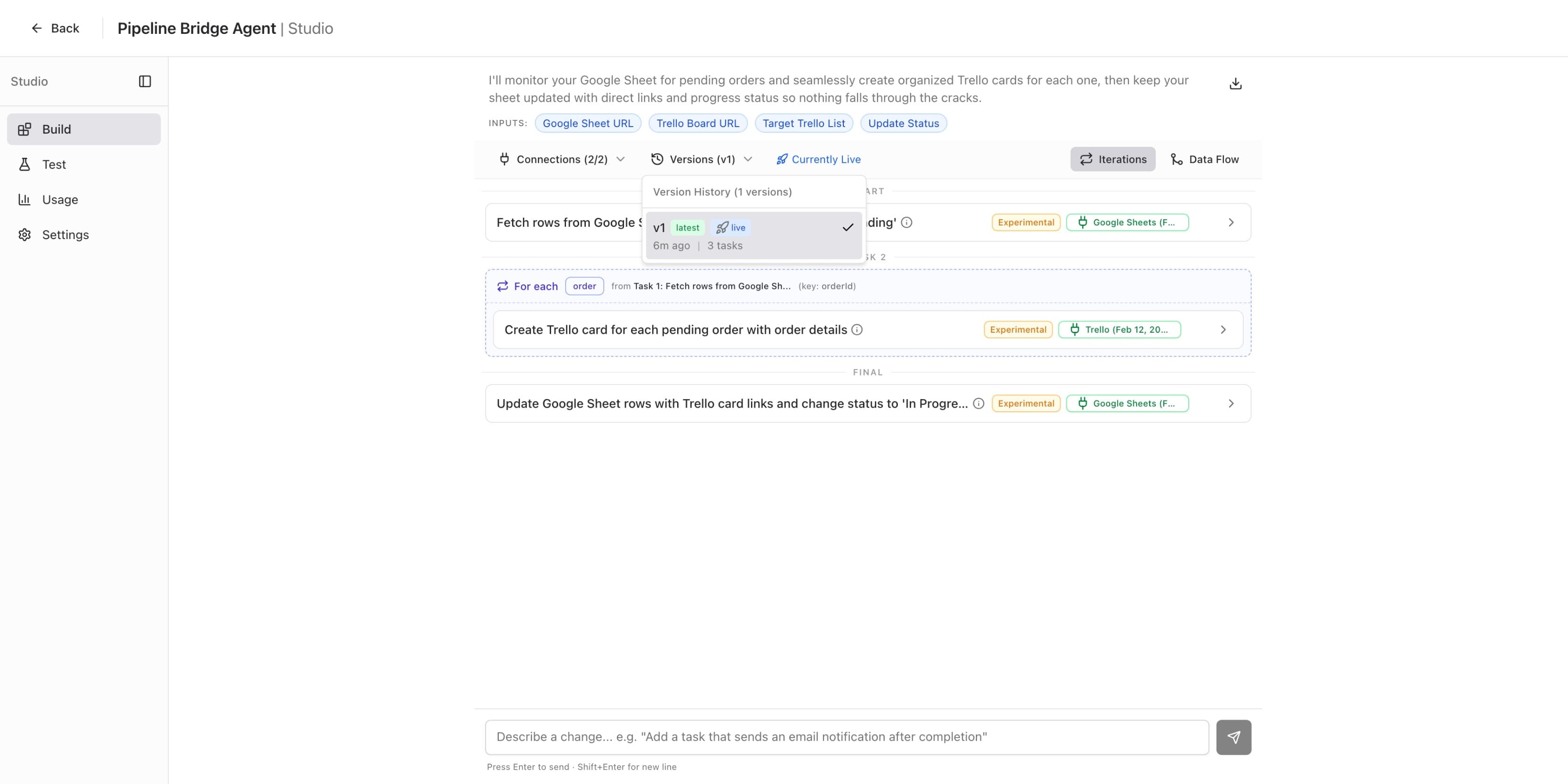Select version v1 in Version History
Viewport: 1568px width, 784px height.
pos(753,236)
